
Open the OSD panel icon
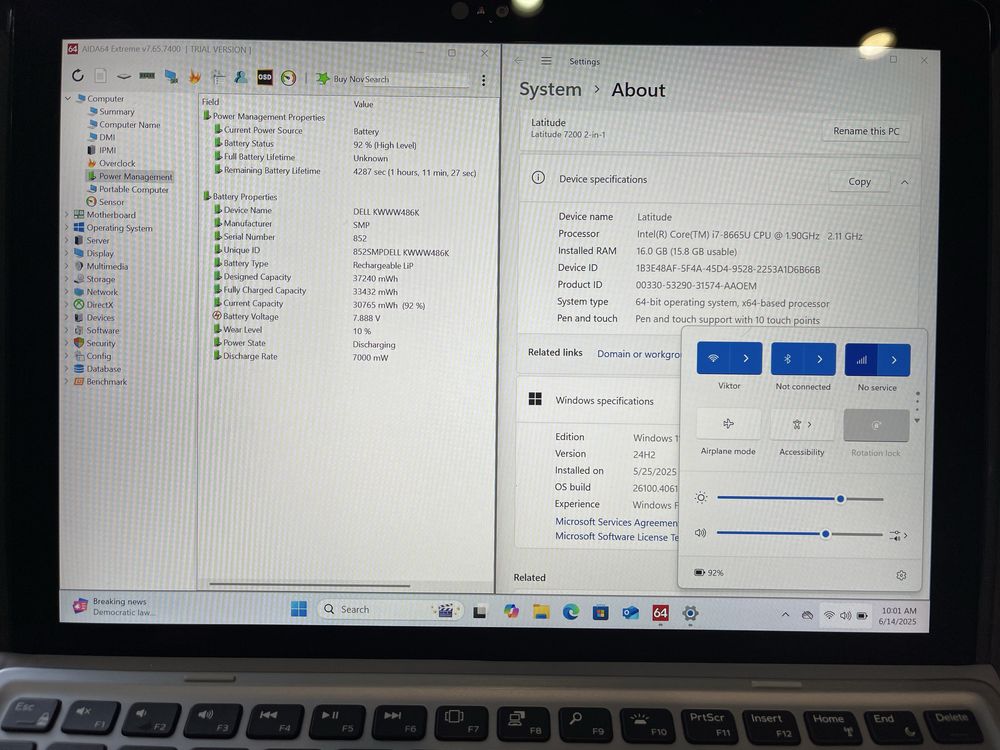tap(265, 77)
